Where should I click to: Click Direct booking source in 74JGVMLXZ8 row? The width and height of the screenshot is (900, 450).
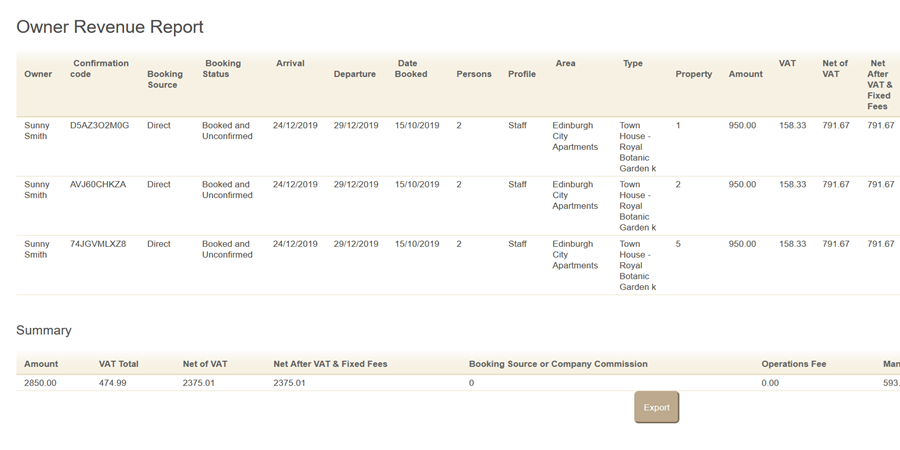(x=158, y=244)
